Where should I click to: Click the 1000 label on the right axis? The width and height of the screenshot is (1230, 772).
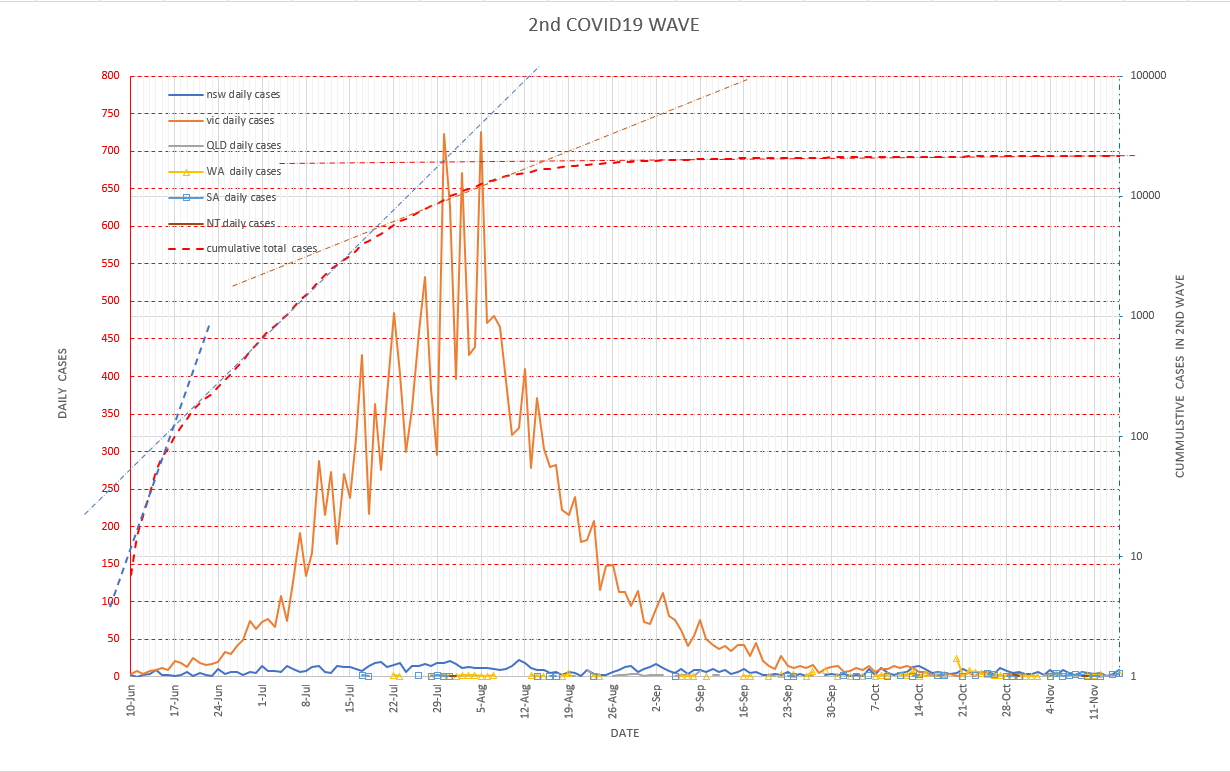click(1143, 316)
